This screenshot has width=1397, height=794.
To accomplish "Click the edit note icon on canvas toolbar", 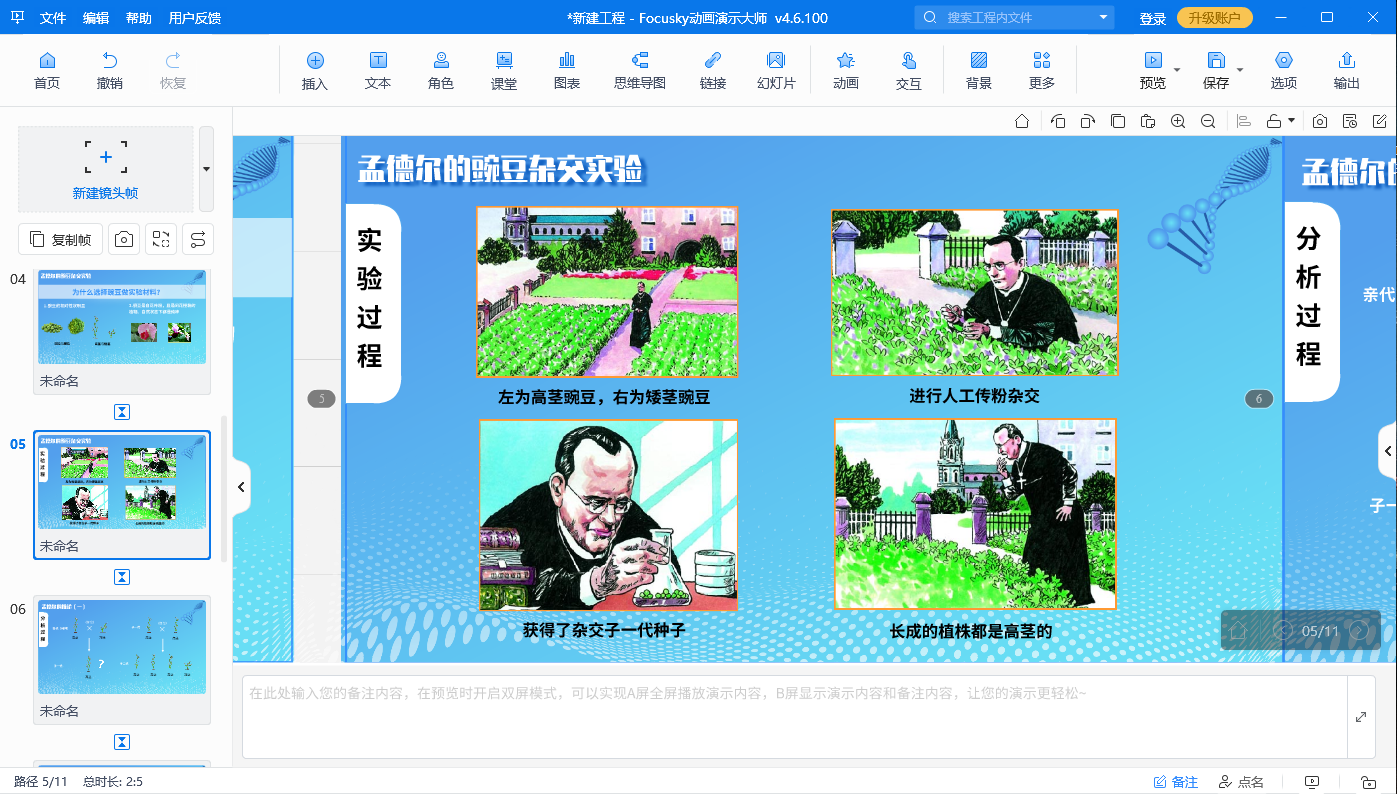I will tap(1380, 121).
